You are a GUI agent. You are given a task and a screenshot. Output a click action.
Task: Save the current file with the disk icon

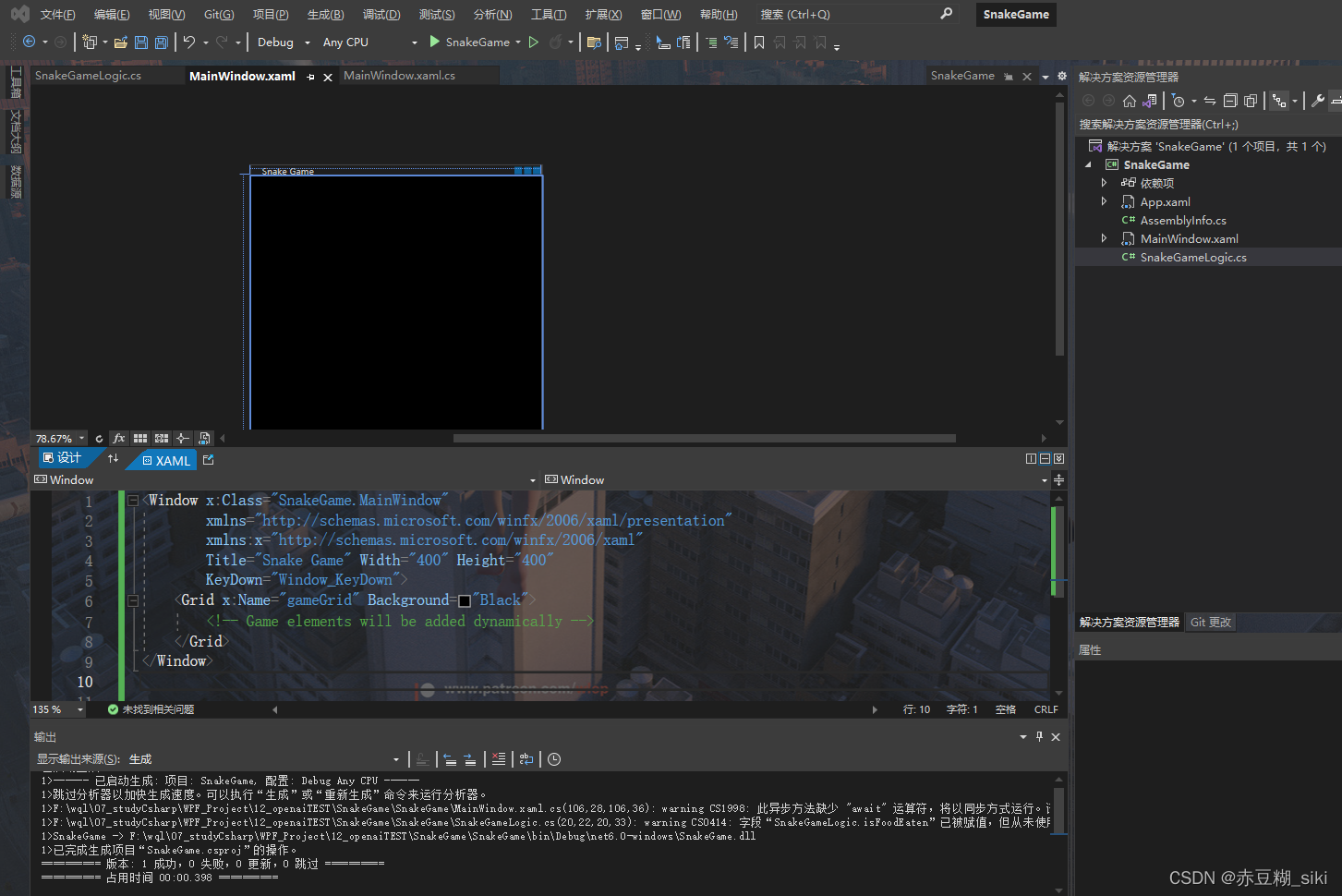[x=141, y=42]
